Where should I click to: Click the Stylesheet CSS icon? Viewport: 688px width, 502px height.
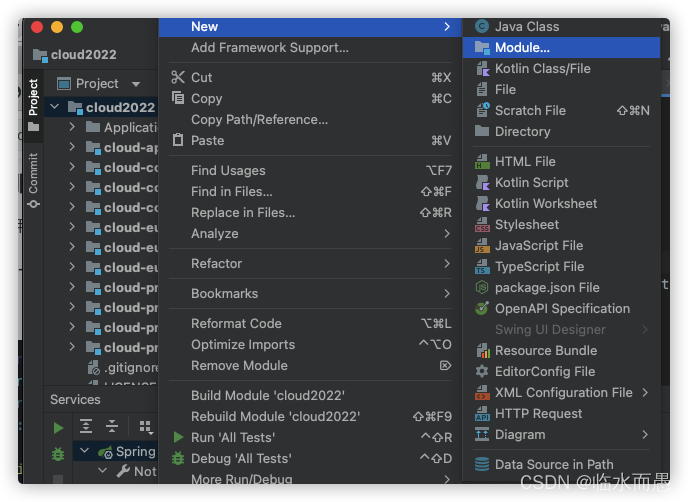[482, 225]
